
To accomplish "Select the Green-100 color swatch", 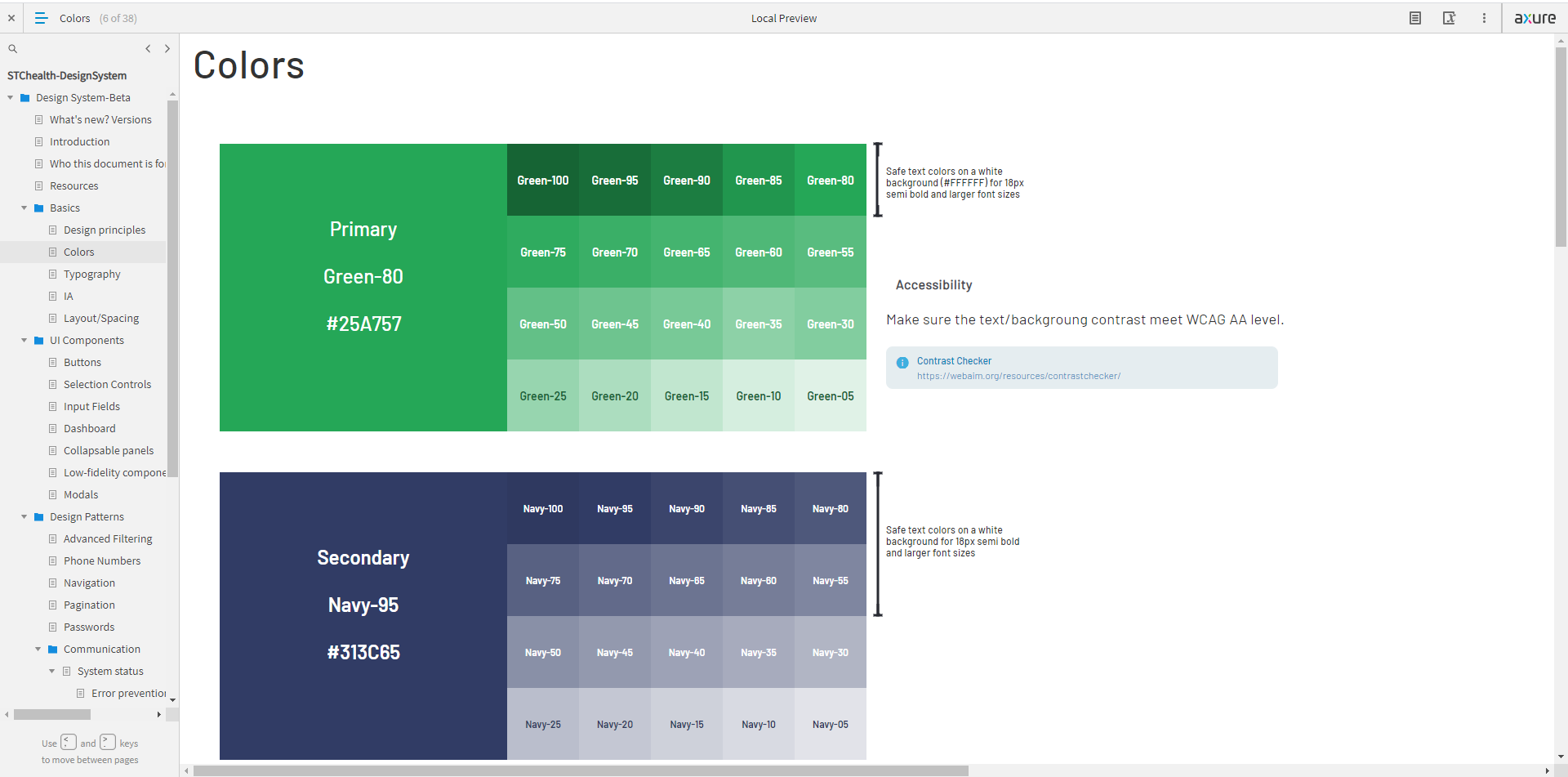I will (x=543, y=181).
